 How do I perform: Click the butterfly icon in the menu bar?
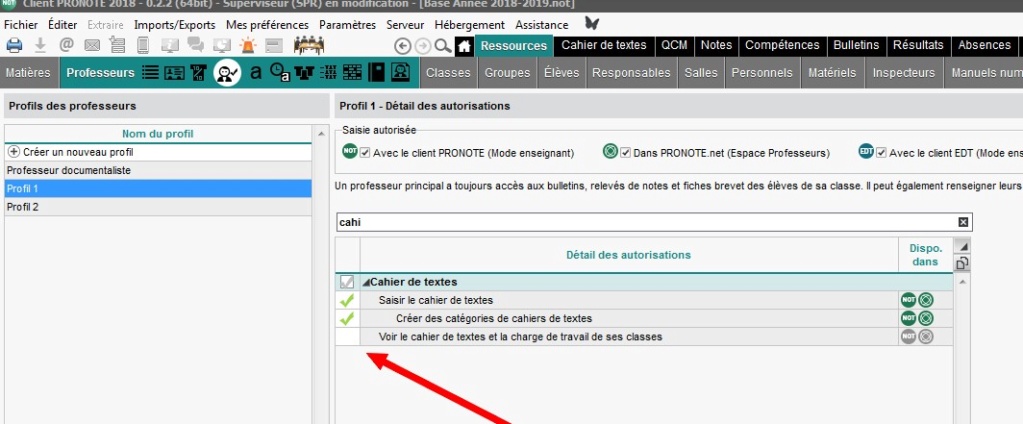[x=592, y=23]
